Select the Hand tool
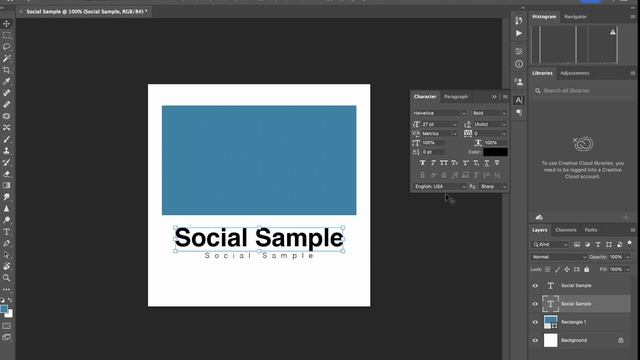This screenshot has height=360, width=640. (7, 267)
